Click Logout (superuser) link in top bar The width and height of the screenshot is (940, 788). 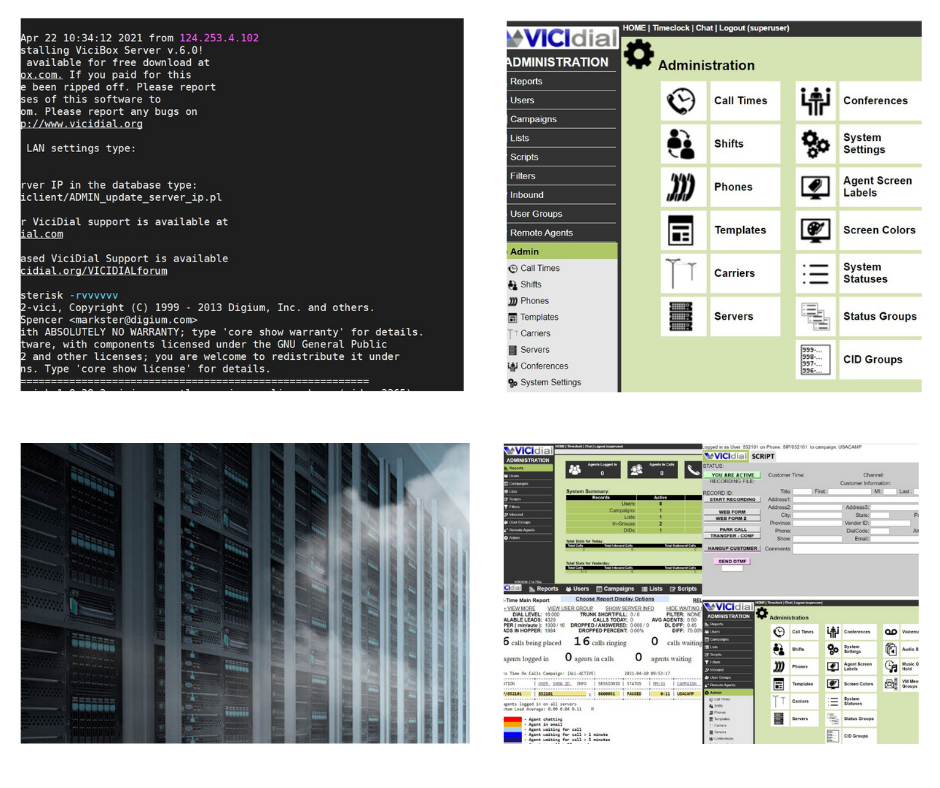coord(754,28)
